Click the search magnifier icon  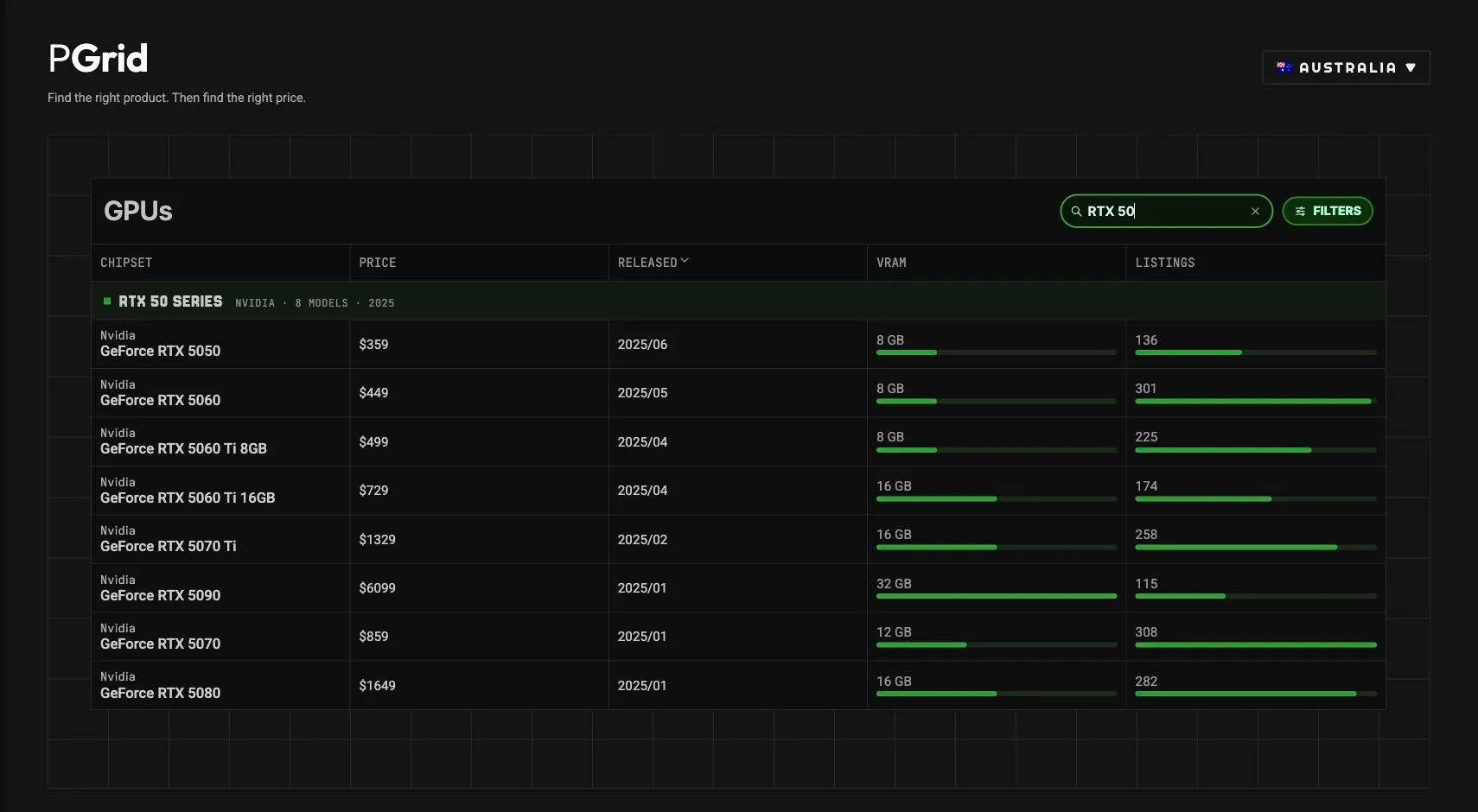(1076, 211)
